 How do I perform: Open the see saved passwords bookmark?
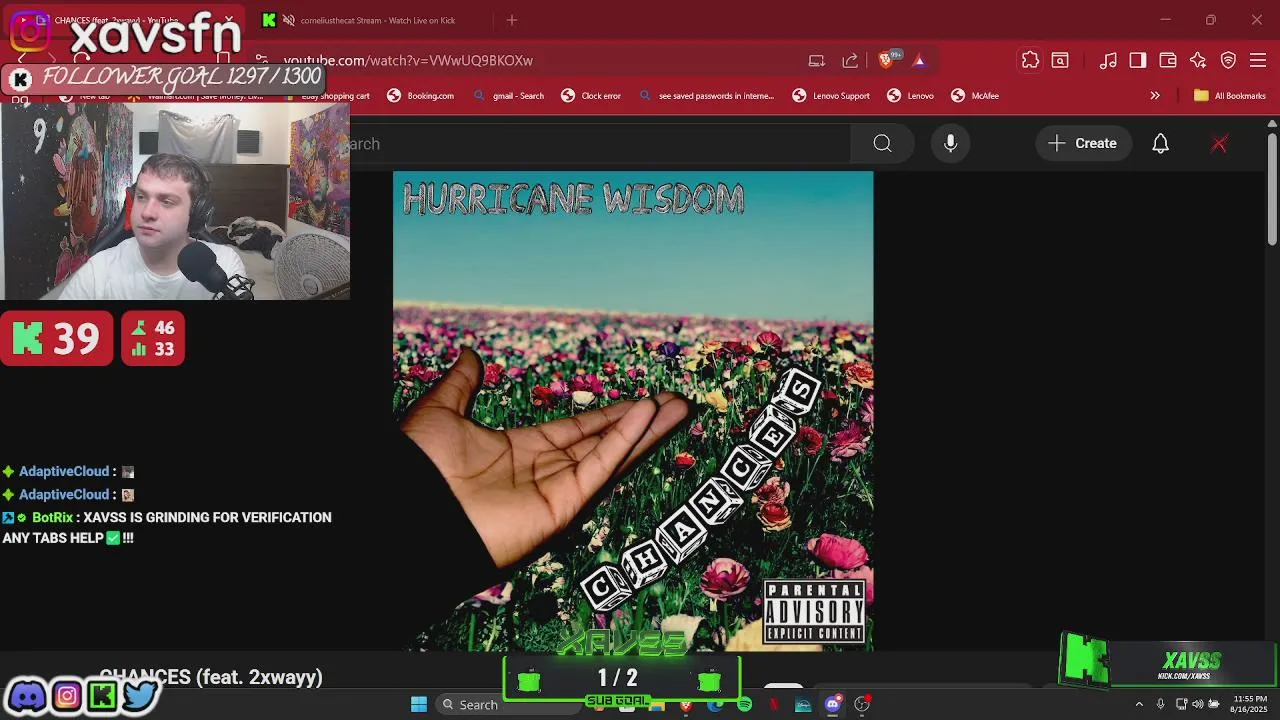click(706, 96)
